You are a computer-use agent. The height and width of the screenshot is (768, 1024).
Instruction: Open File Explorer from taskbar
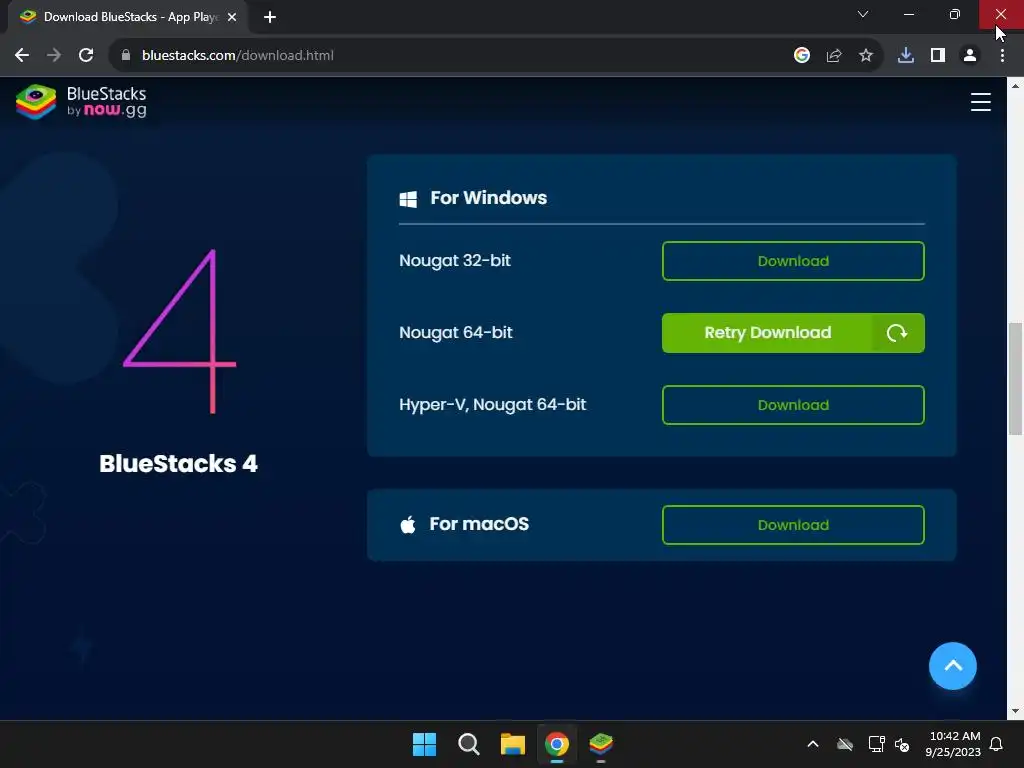513,744
